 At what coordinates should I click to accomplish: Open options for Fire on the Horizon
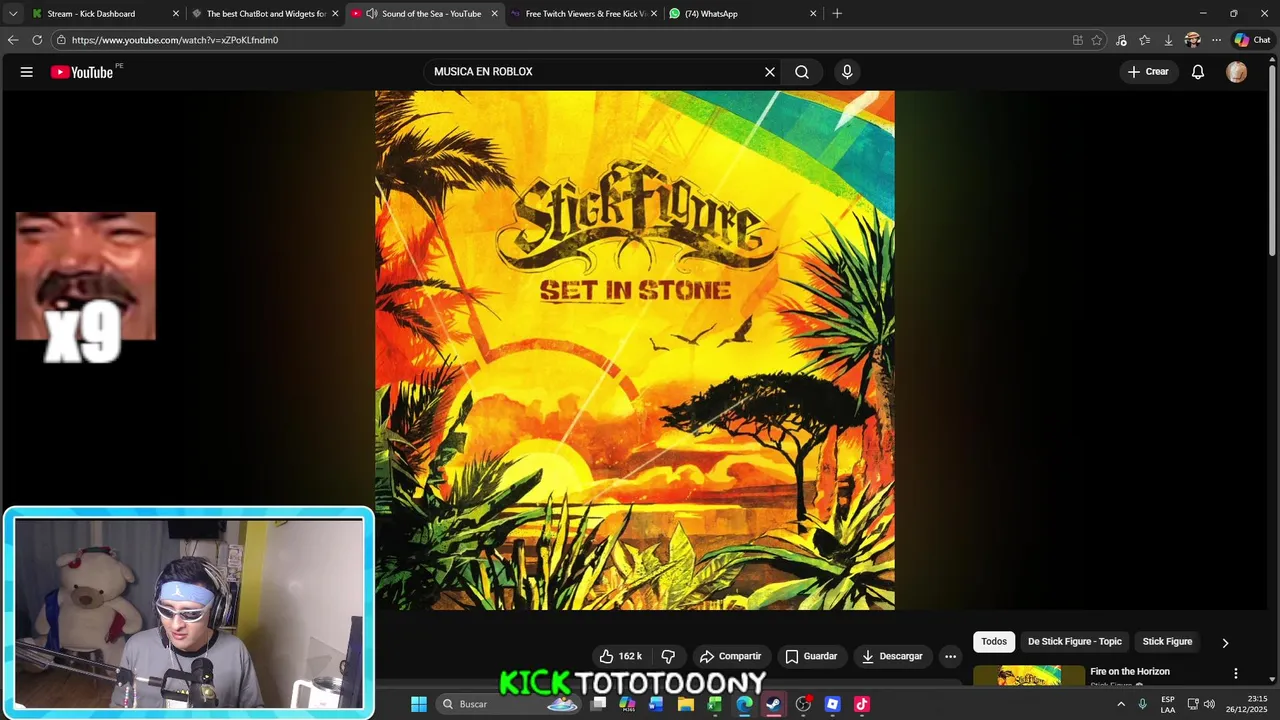pyautogui.click(x=1236, y=674)
